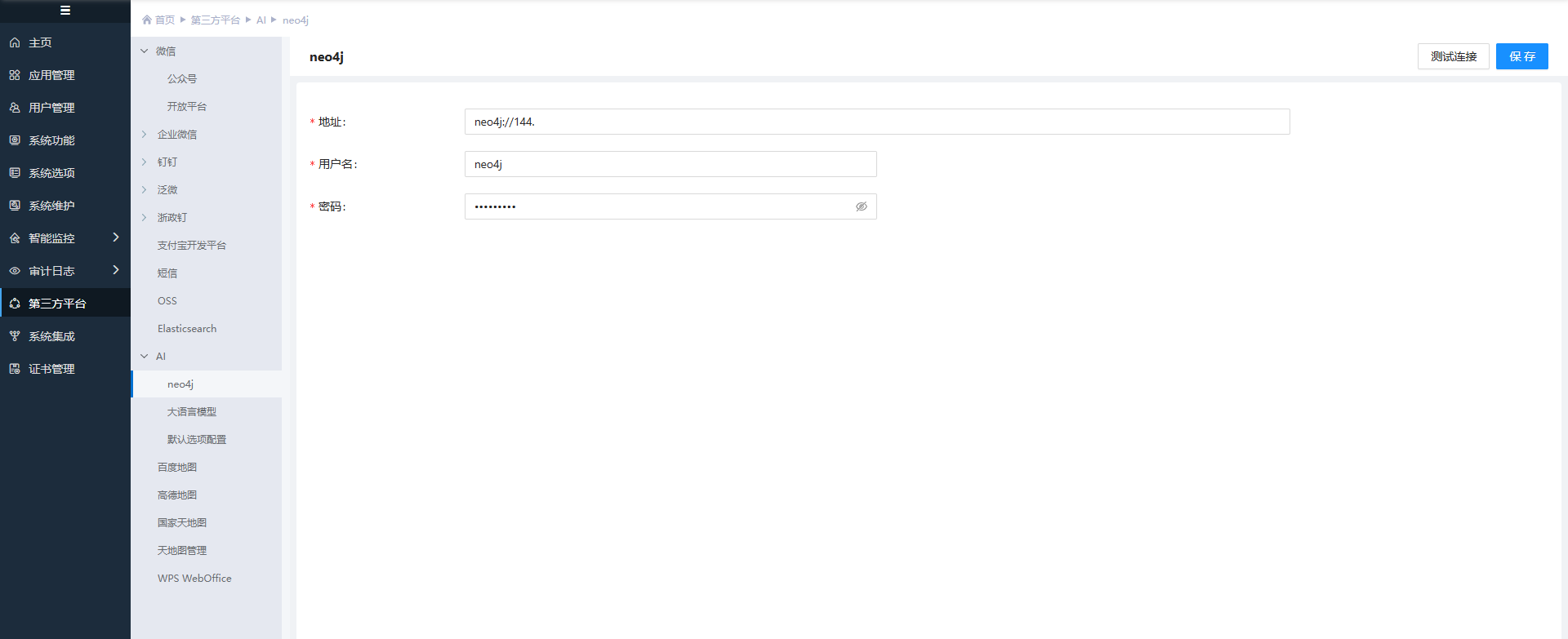The width and height of the screenshot is (1568, 639).
Task: Open 应用管理 from the sidebar
Action: tap(51, 75)
